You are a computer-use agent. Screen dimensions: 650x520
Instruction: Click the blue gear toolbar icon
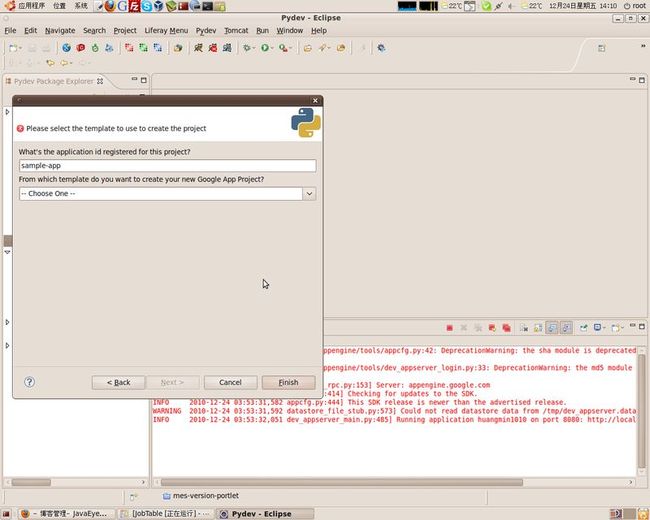click(x=381, y=48)
